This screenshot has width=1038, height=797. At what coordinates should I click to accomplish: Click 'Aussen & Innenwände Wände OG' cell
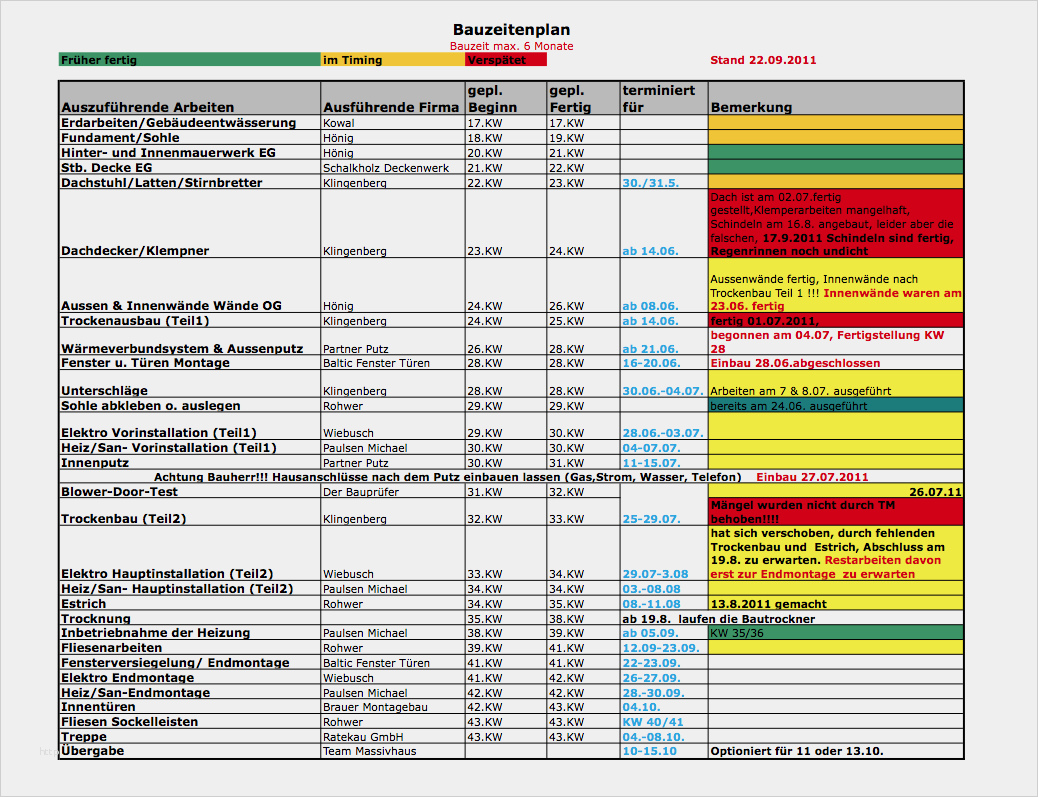[189, 285]
